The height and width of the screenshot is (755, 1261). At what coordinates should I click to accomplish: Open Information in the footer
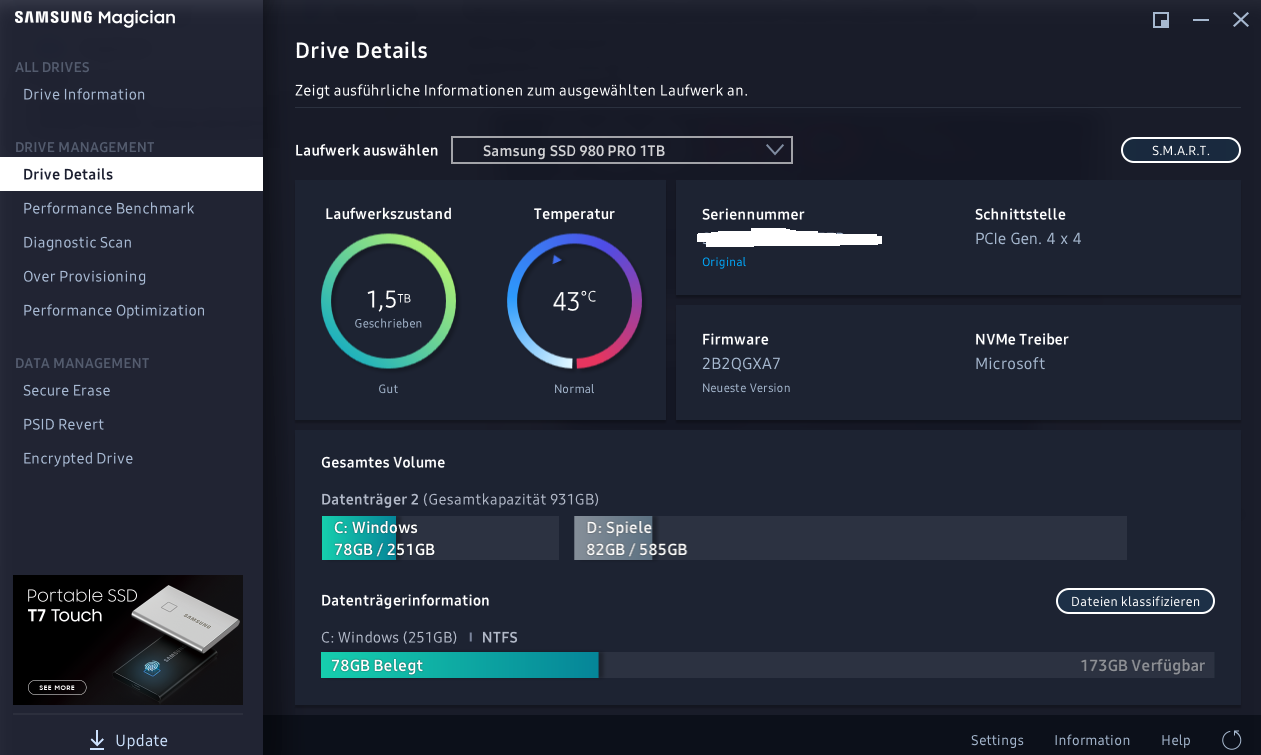pos(1092,740)
